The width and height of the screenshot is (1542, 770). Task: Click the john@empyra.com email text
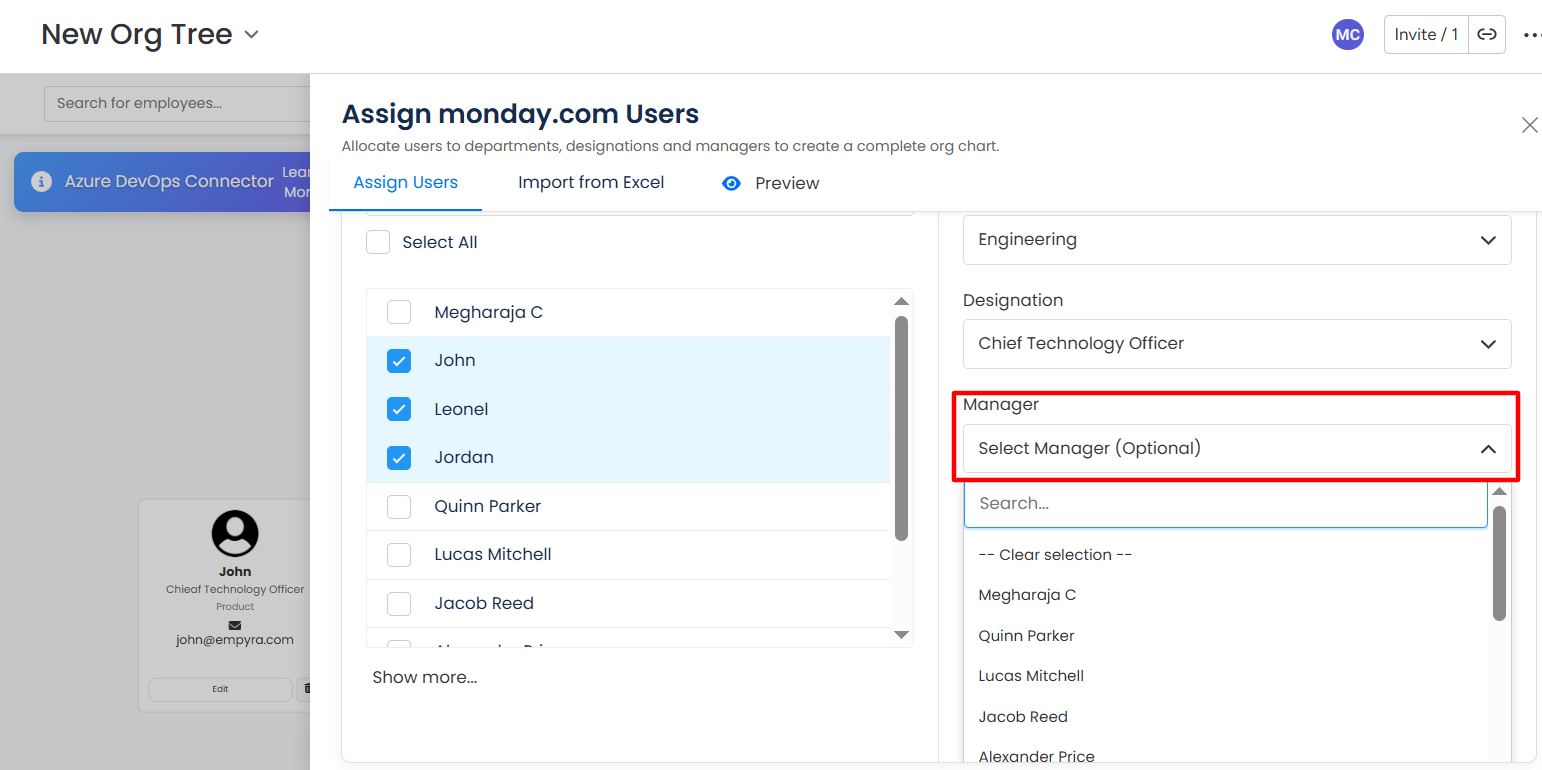[x=235, y=640]
